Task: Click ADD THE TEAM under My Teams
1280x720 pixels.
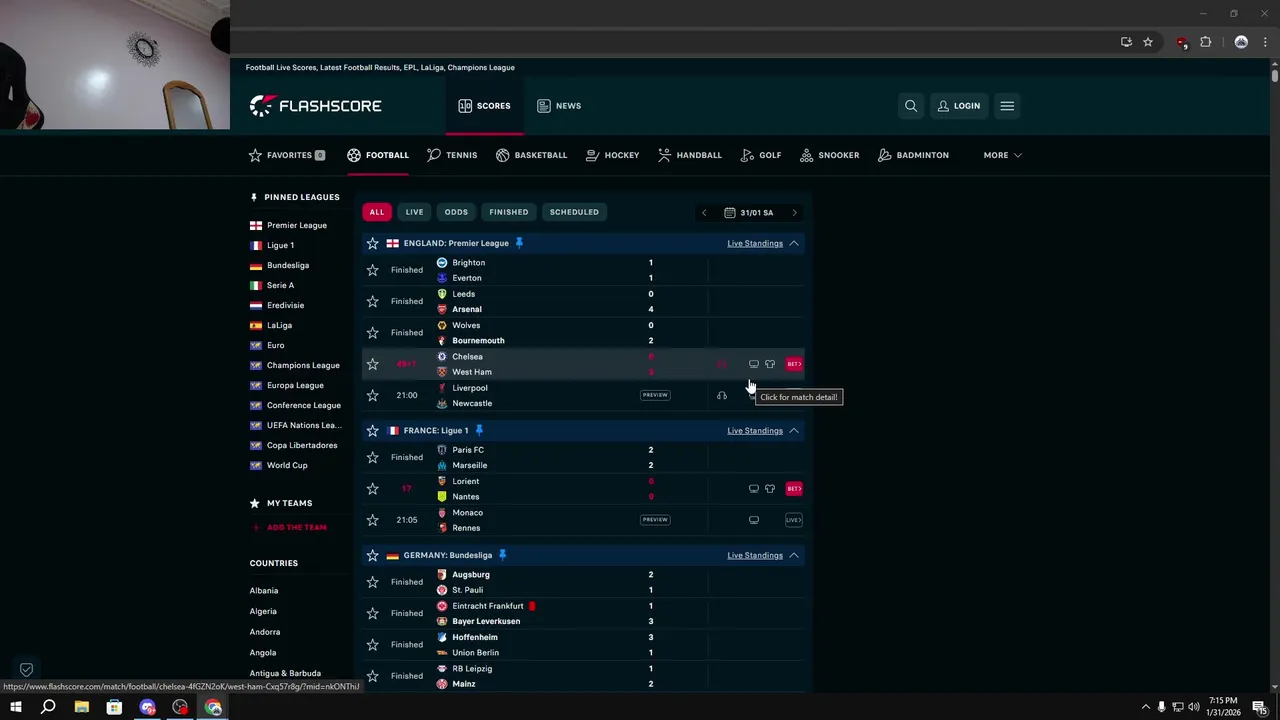Action: tap(288, 527)
